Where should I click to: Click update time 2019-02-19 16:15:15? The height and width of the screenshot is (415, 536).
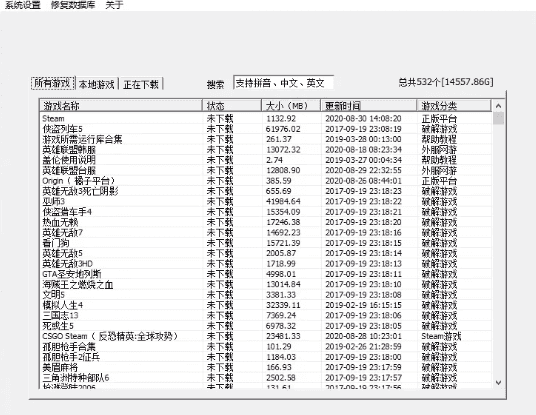pos(363,305)
